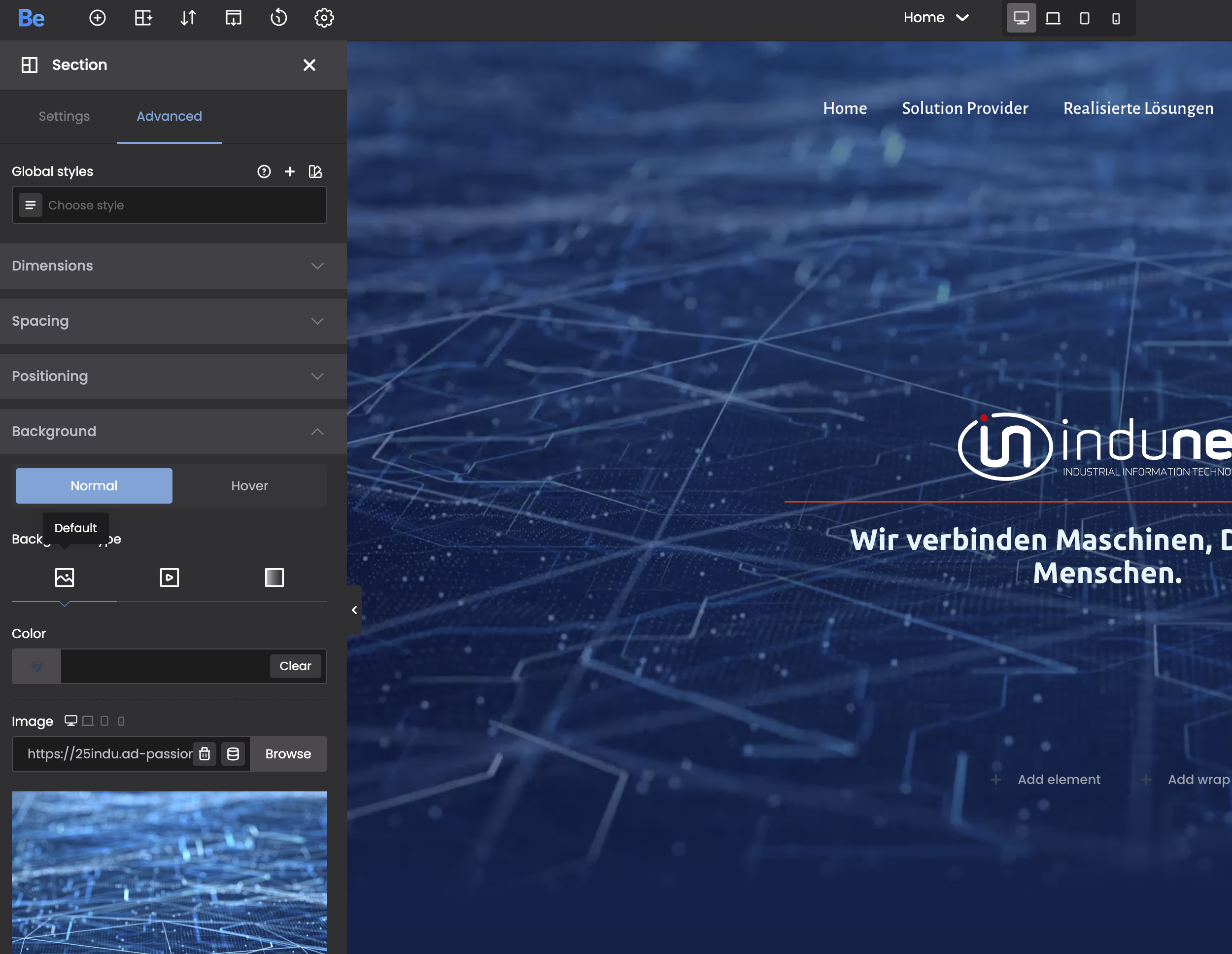Open the background color swatch picker
The width and height of the screenshot is (1232, 954).
pyautogui.click(x=36, y=666)
